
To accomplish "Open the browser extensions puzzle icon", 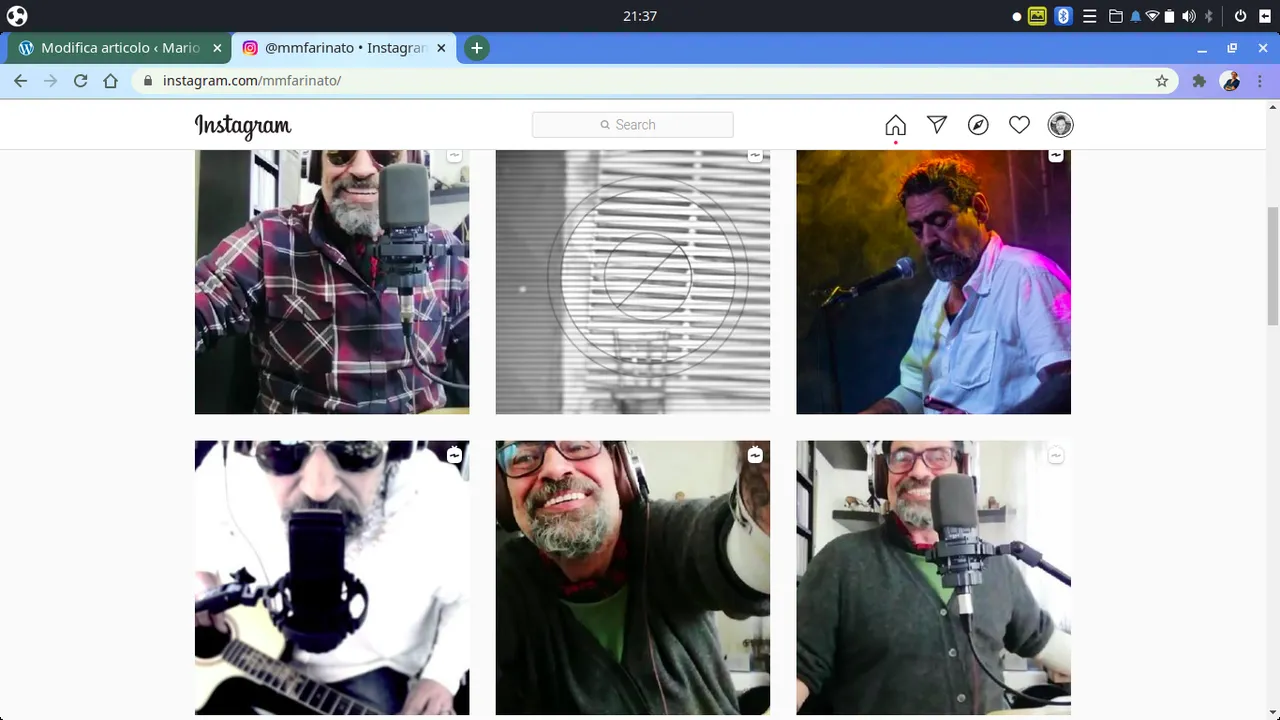I will (1199, 81).
